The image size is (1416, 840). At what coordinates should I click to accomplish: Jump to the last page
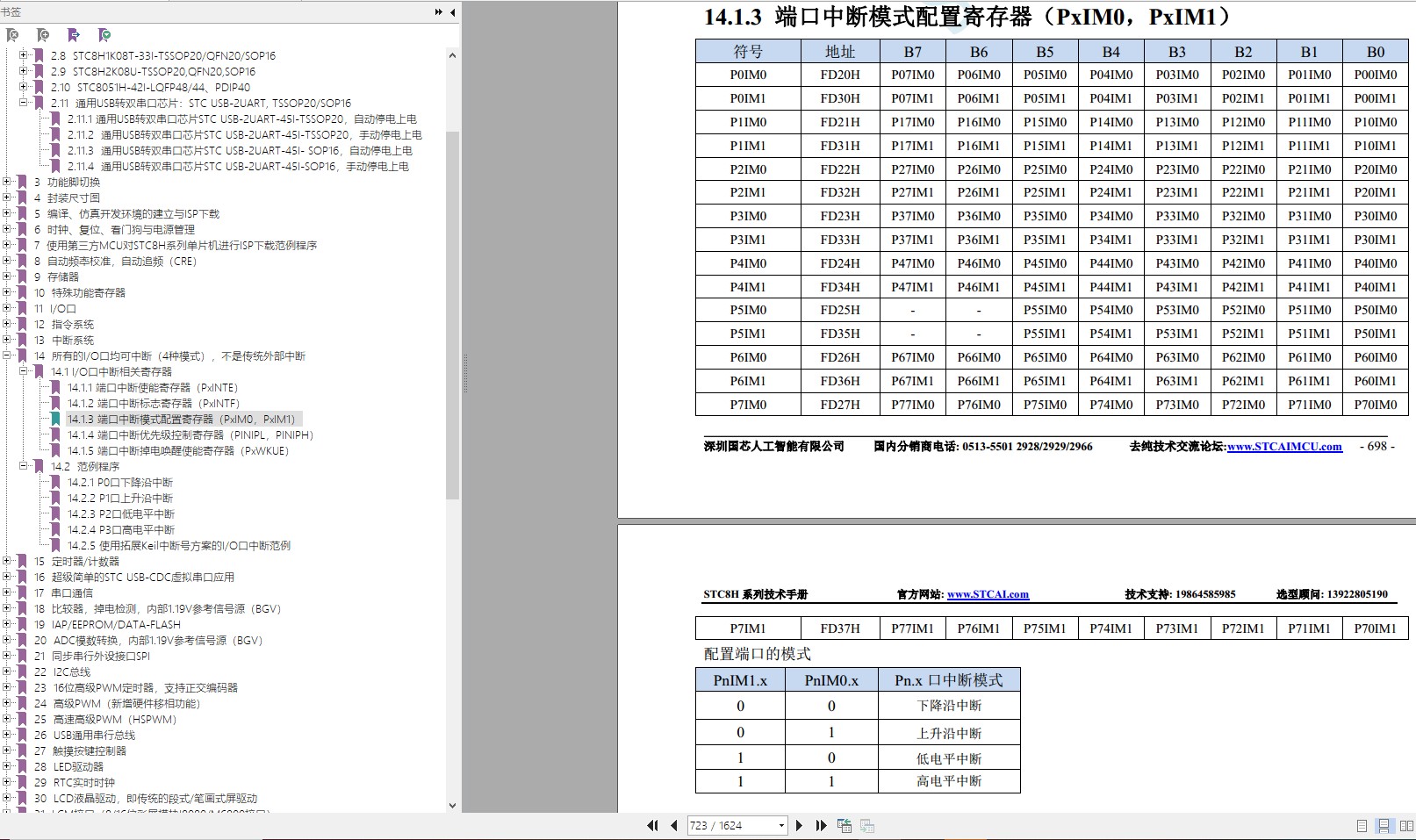coord(821,825)
